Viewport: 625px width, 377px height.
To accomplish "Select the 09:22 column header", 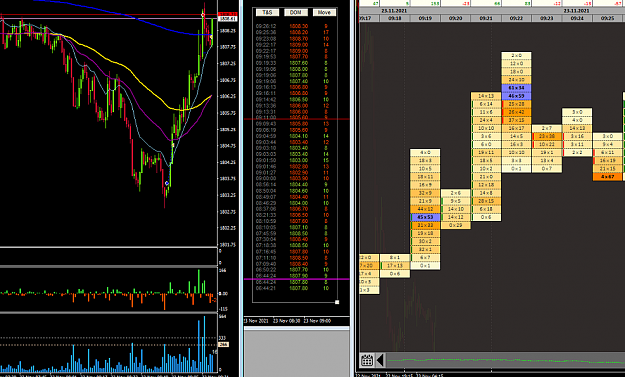I will (516, 18).
